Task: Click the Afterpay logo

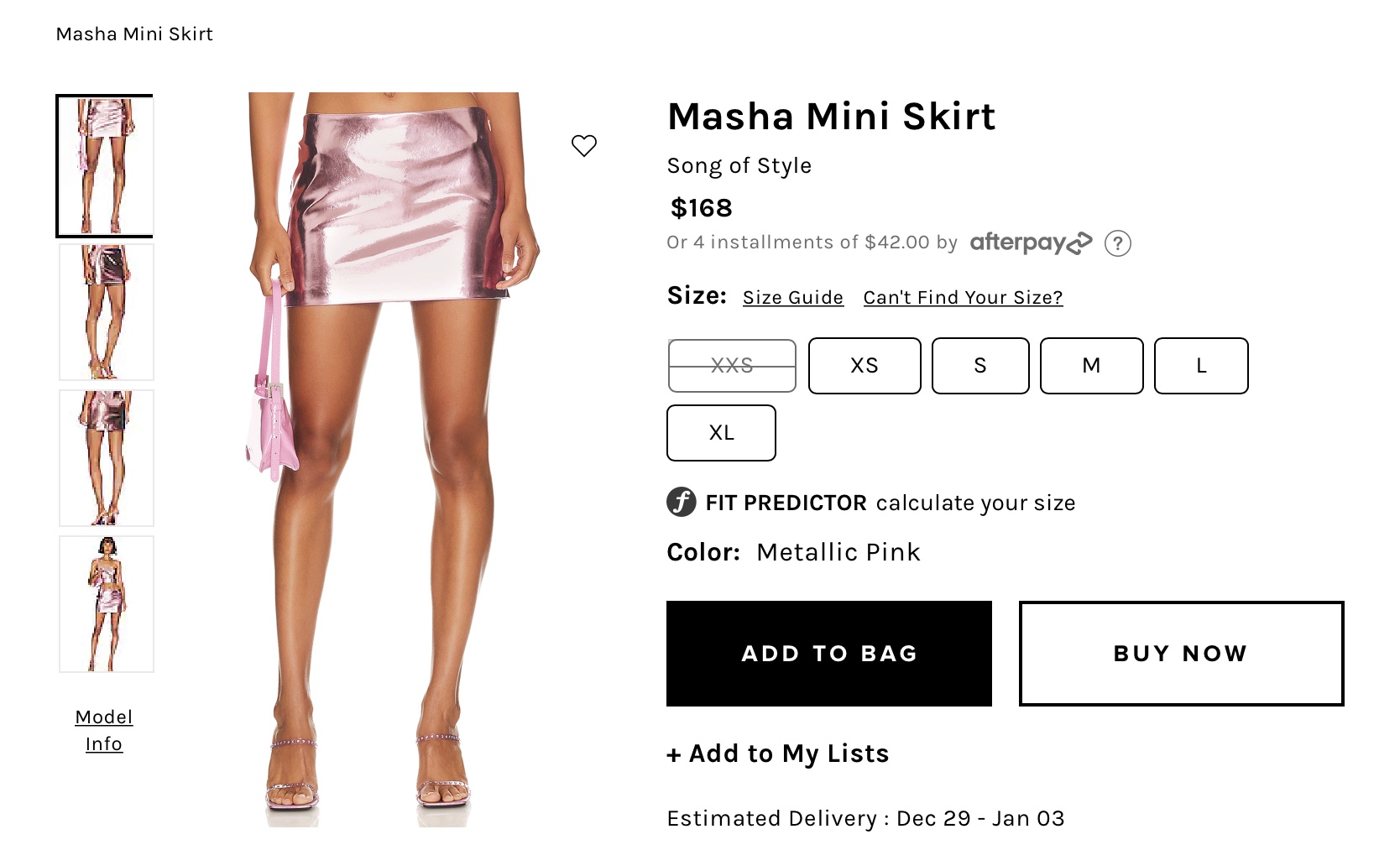Action: coord(1031,243)
